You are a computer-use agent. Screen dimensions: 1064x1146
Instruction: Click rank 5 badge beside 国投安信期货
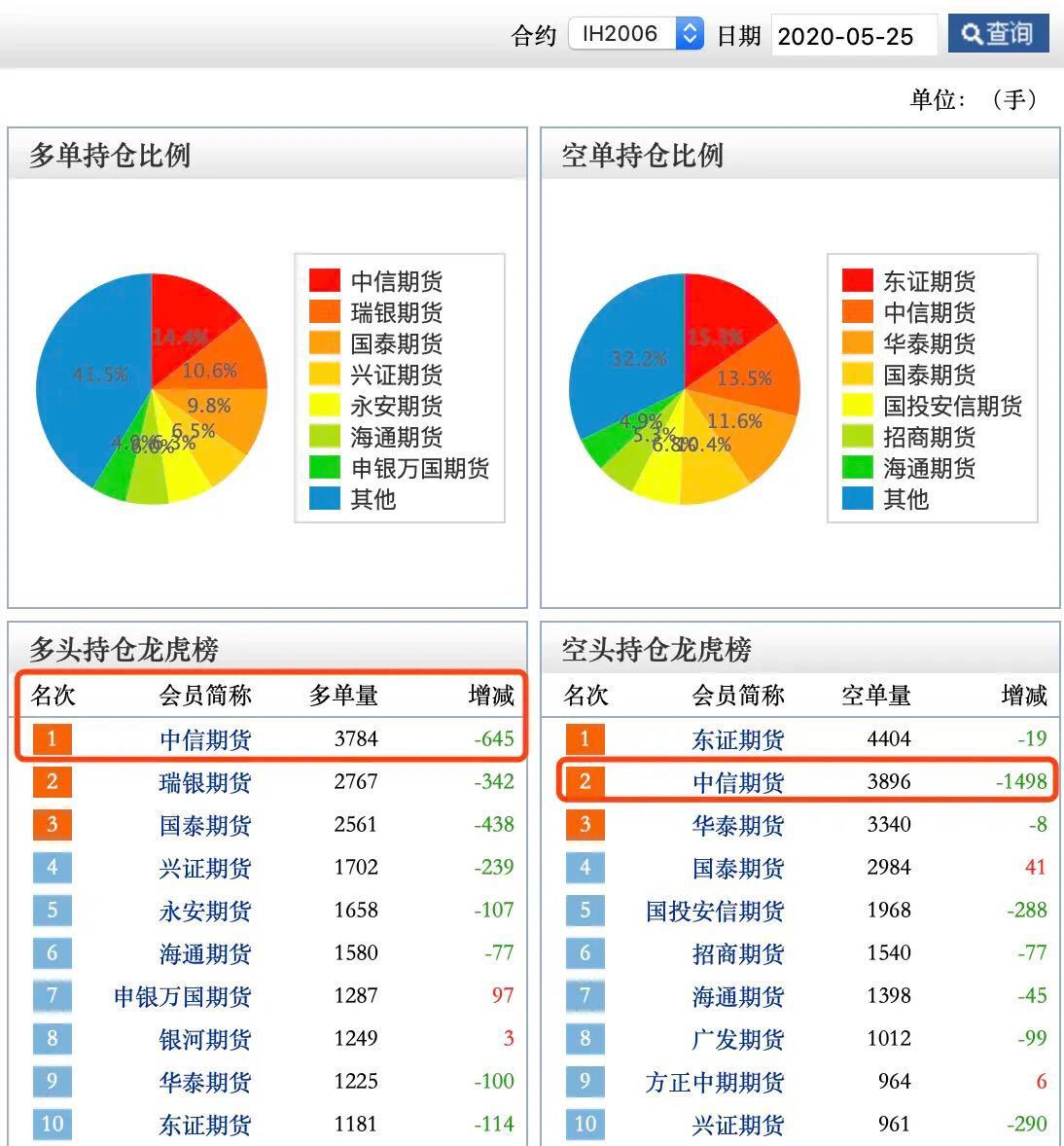coord(585,910)
